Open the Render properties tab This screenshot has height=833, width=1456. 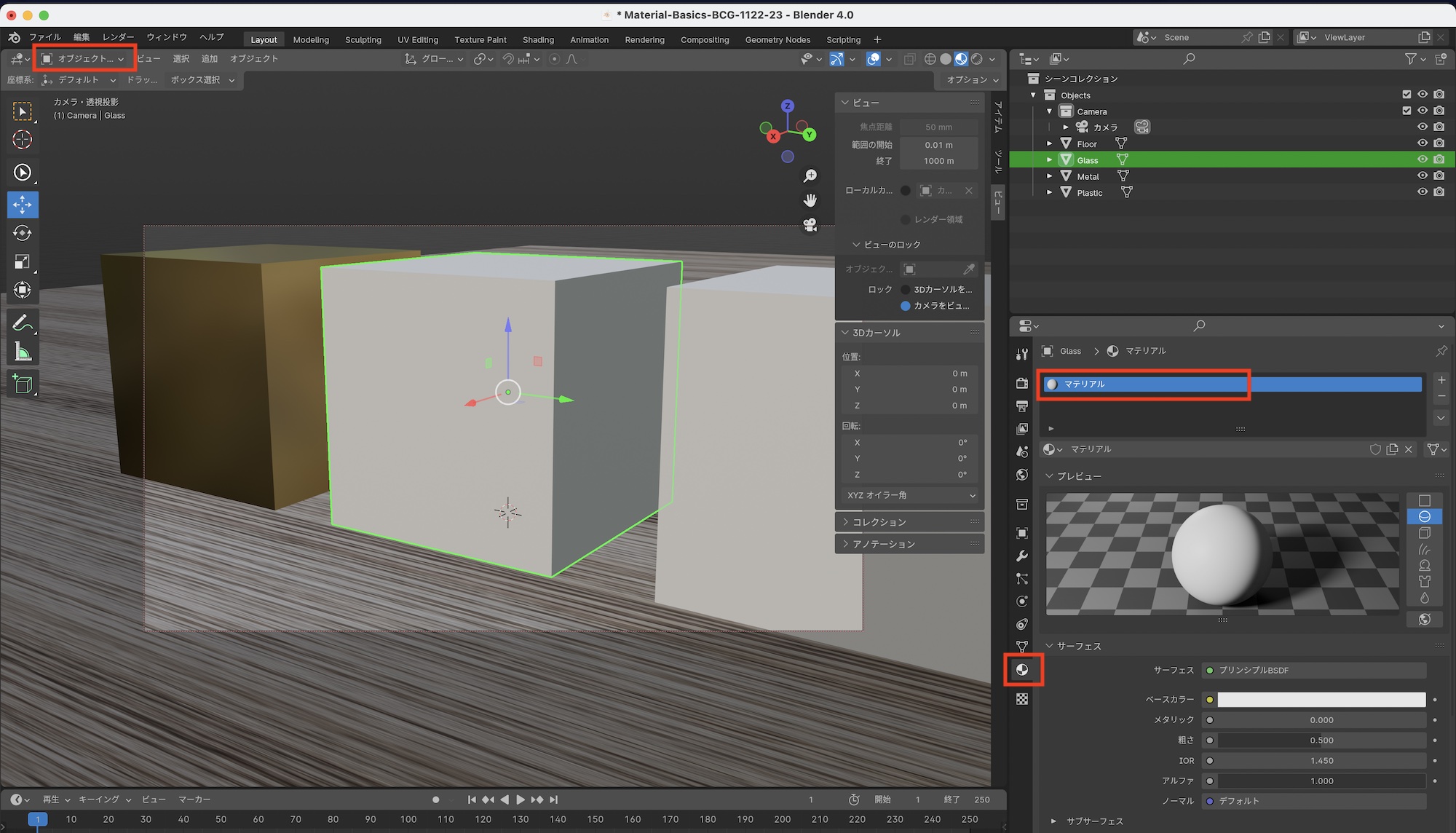pos(1022,383)
